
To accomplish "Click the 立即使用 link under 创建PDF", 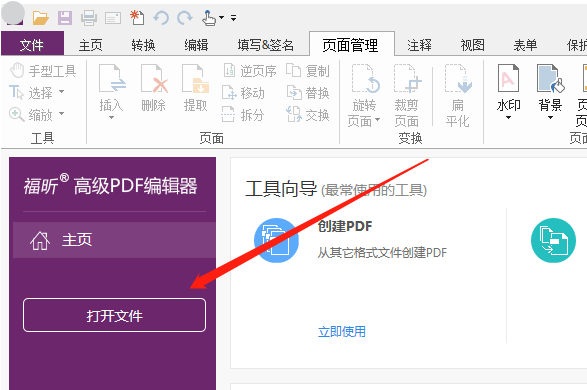I will pos(341,332).
